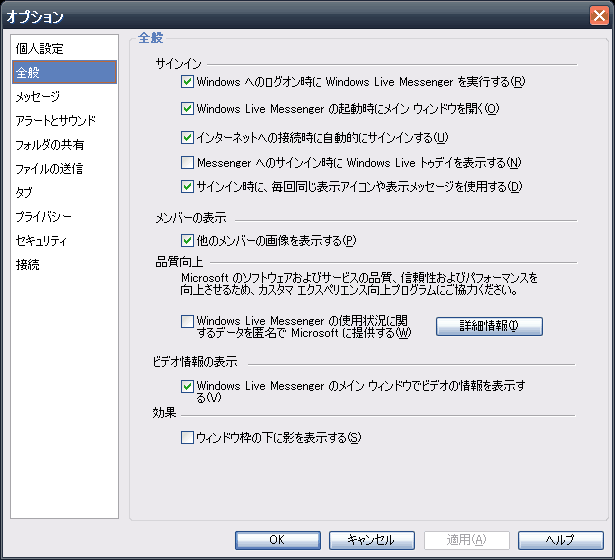The width and height of the screenshot is (615, 560).
Task: Toggle 他のメンバーの画像を表示する checkbox
Action: coord(187,240)
